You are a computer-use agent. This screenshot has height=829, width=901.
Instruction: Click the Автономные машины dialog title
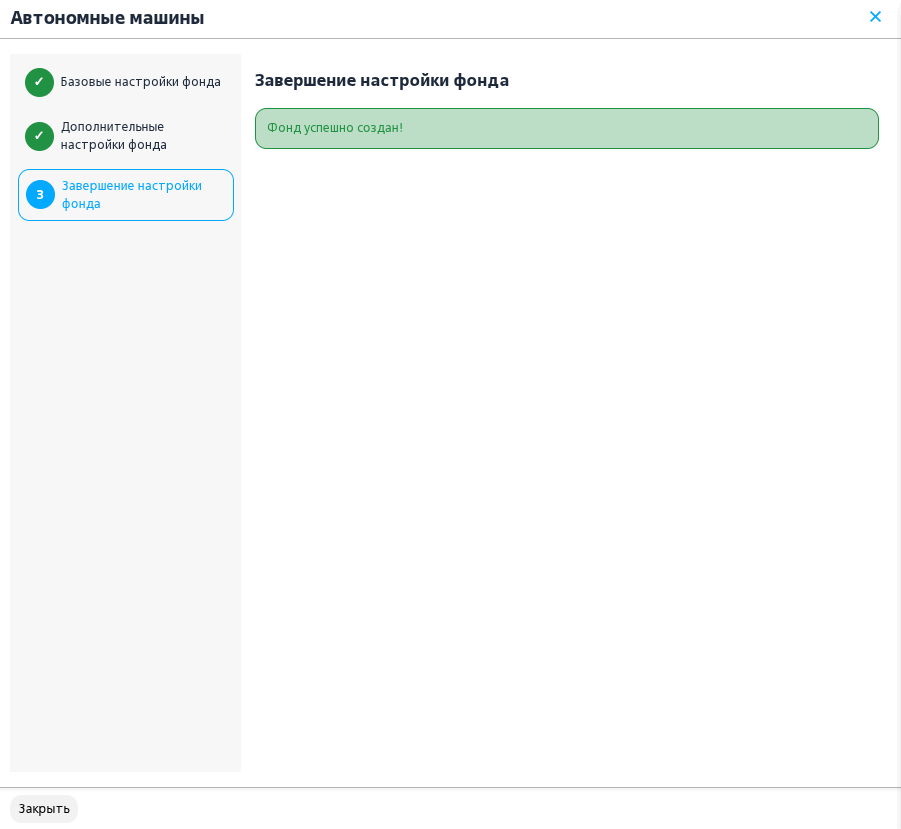pos(107,18)
